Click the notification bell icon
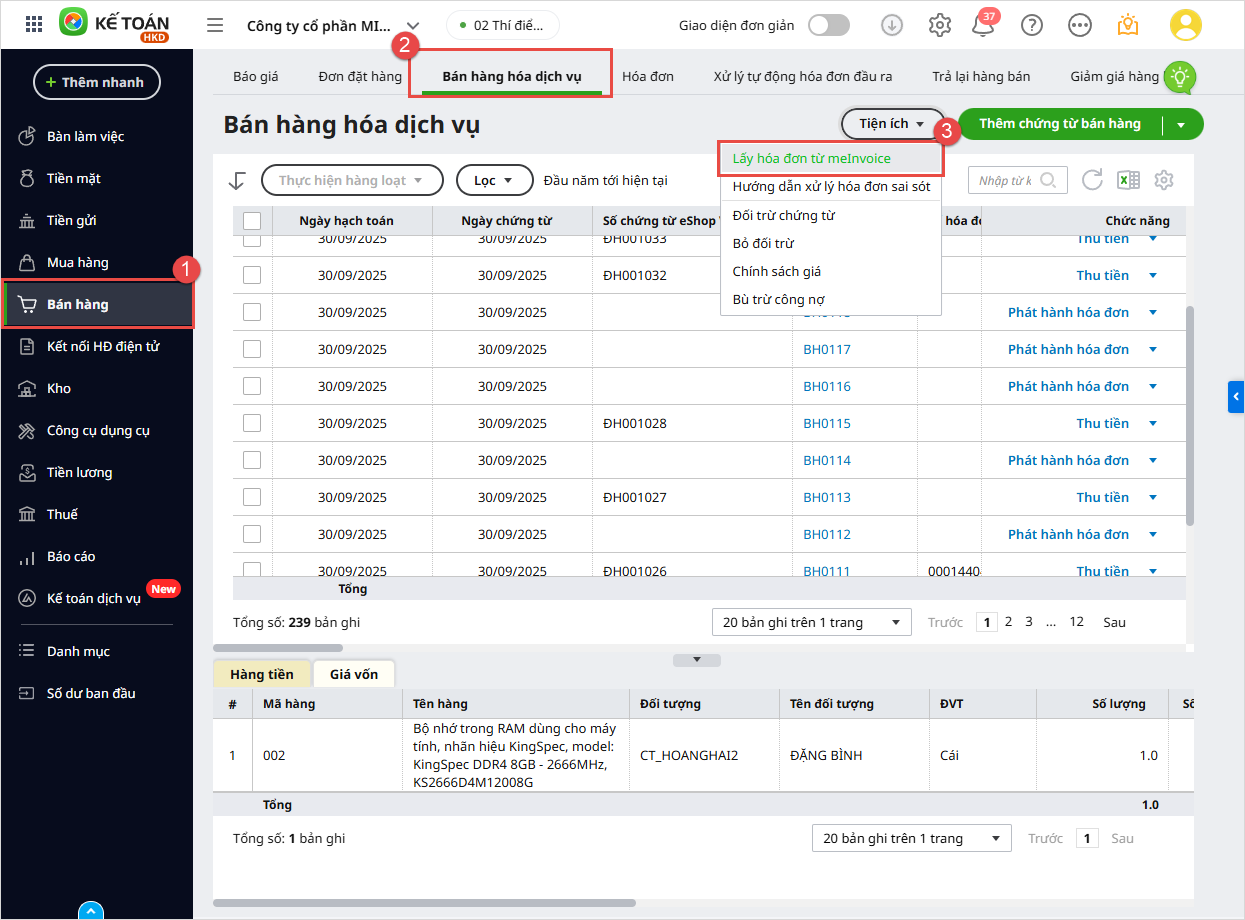Viewport: 1245px width, 920px height. 983,26
